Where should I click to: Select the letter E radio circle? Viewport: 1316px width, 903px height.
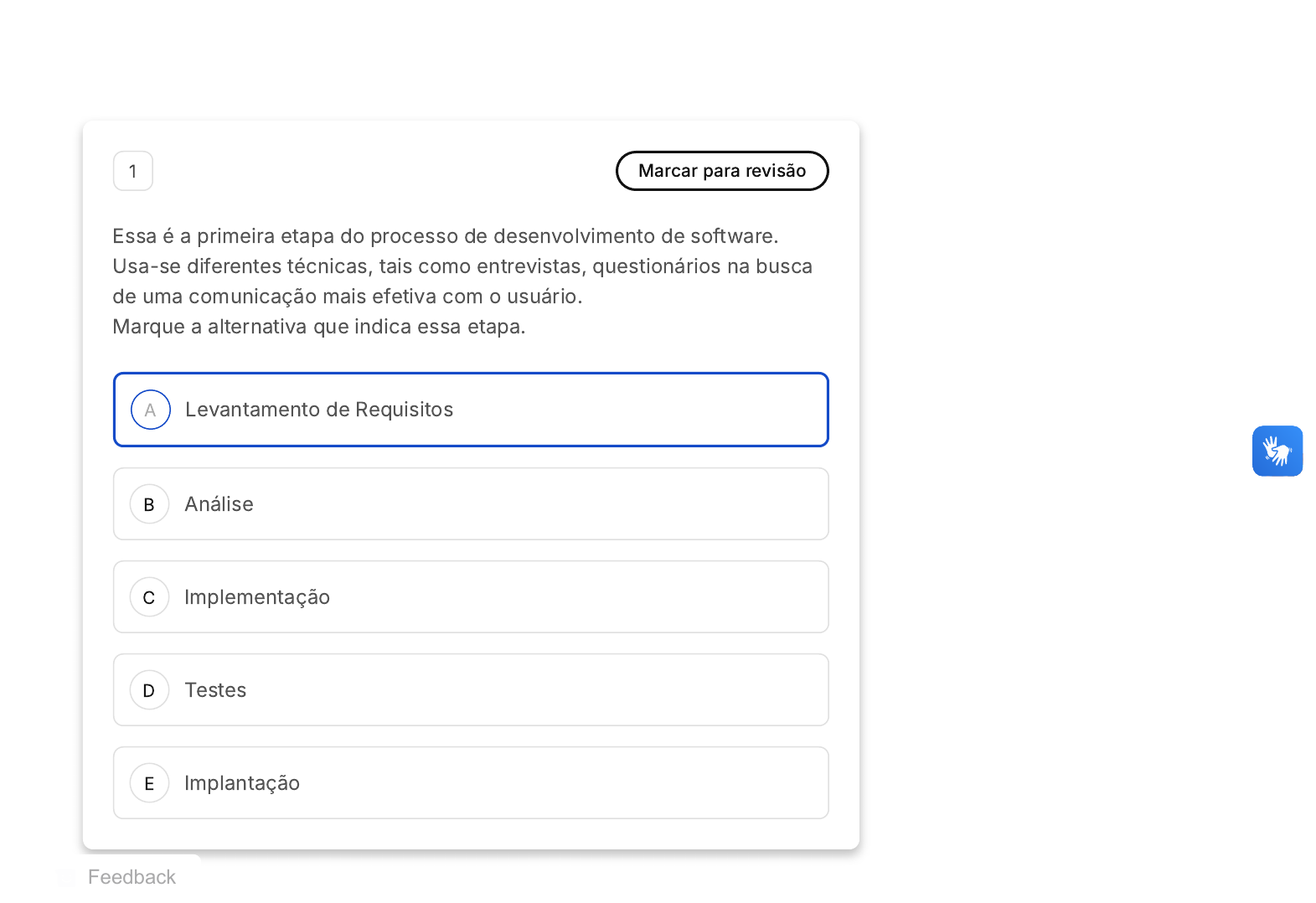(x=150, y=783)
